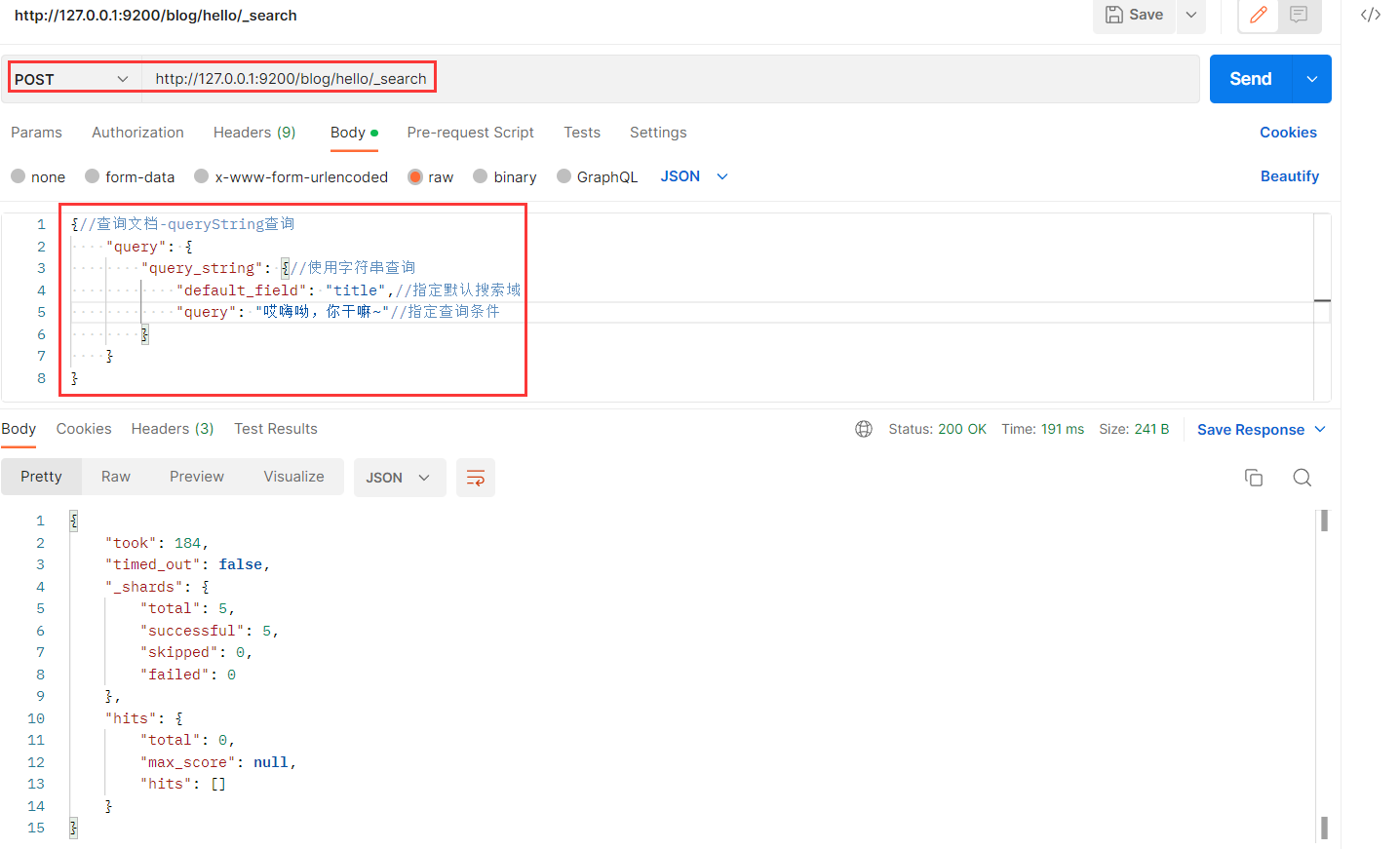Toggle the line wrap icon

point(476,478)
